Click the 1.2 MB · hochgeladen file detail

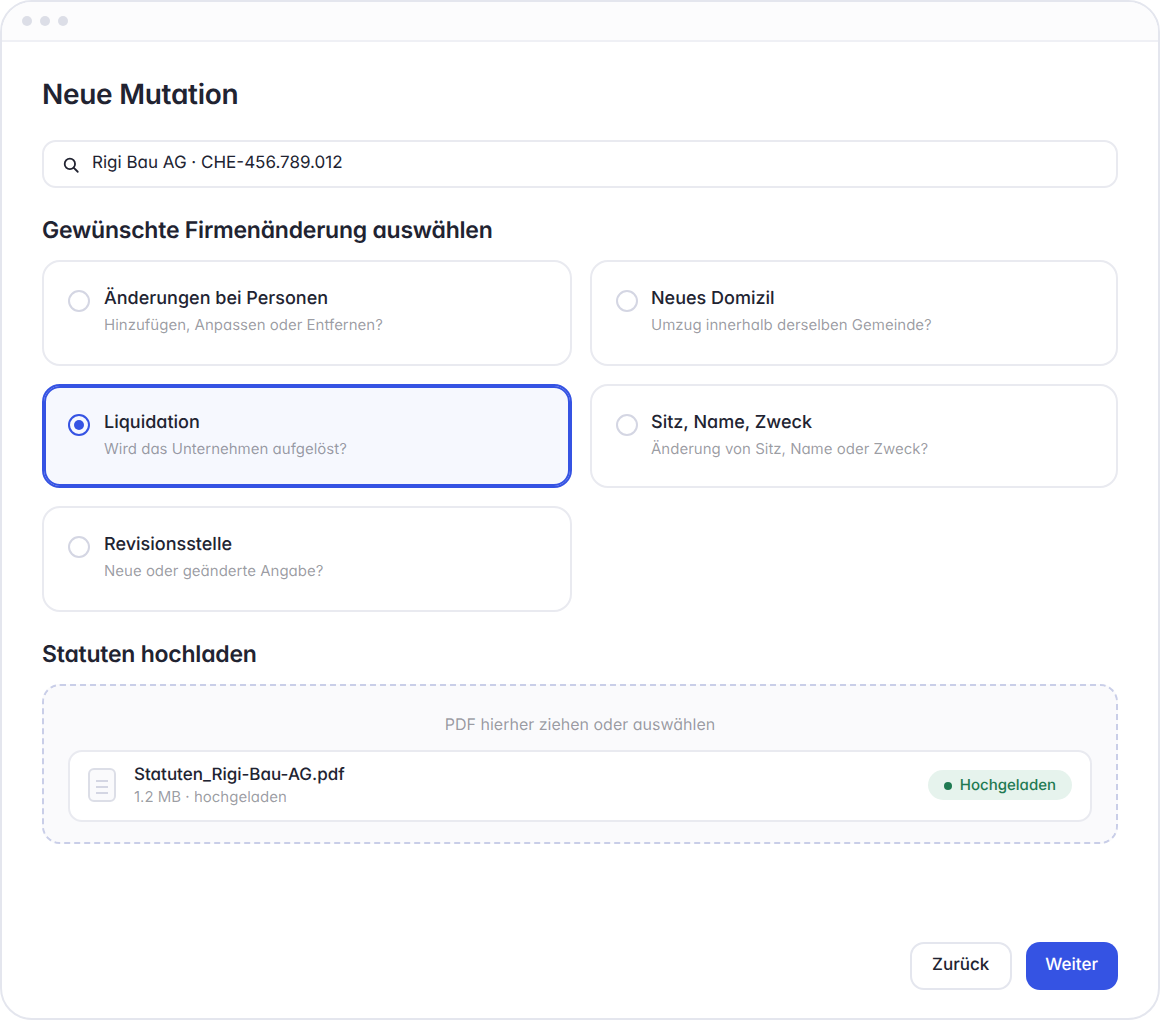[x=210, y=797]
